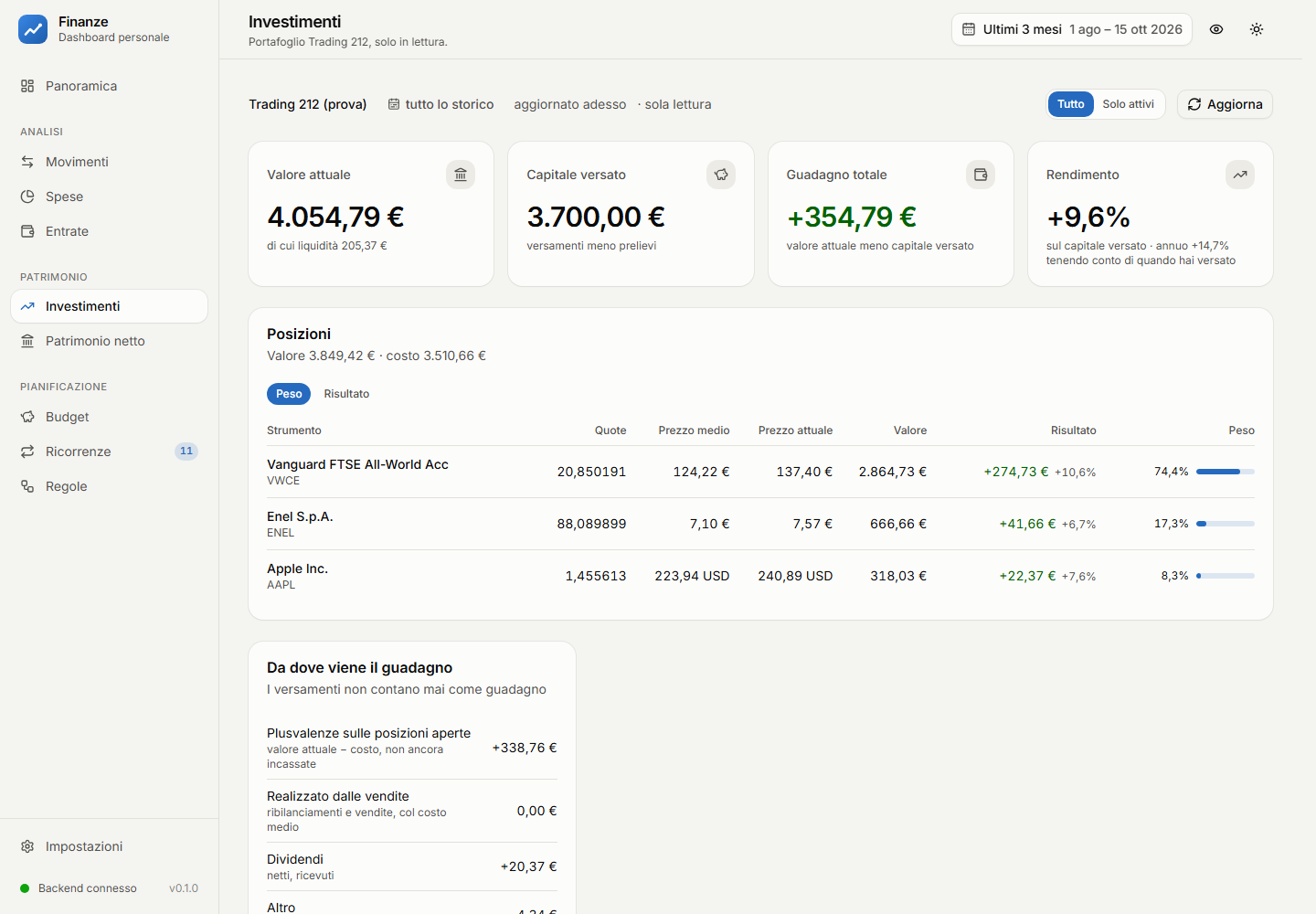Refresh data with the Aggiorna button
Screen dimensions: 1316x914
point(1225,104)
